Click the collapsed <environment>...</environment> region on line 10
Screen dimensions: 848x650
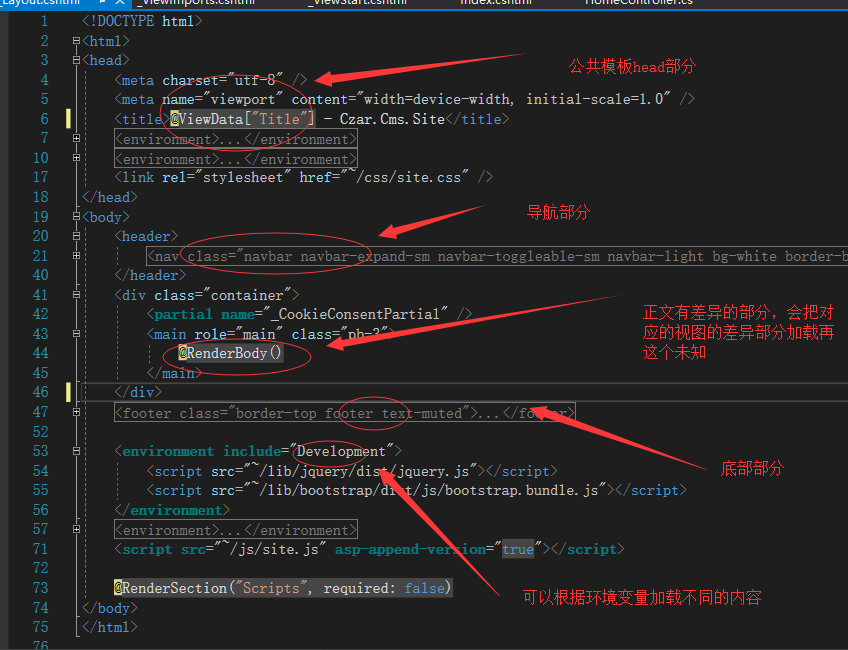tap(236, 159)
